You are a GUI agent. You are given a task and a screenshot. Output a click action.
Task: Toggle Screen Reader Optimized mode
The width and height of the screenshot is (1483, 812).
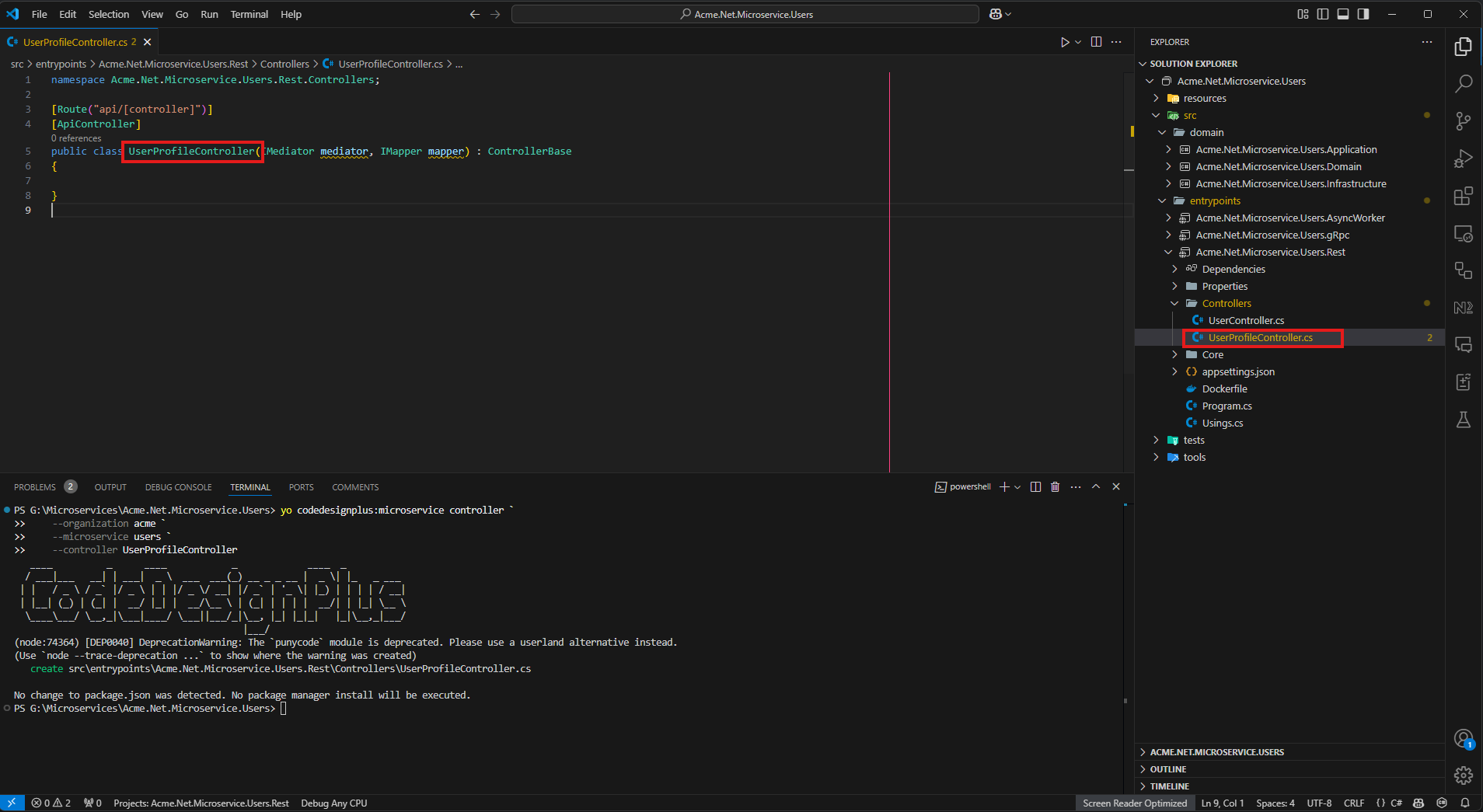tap(1135, 803)
